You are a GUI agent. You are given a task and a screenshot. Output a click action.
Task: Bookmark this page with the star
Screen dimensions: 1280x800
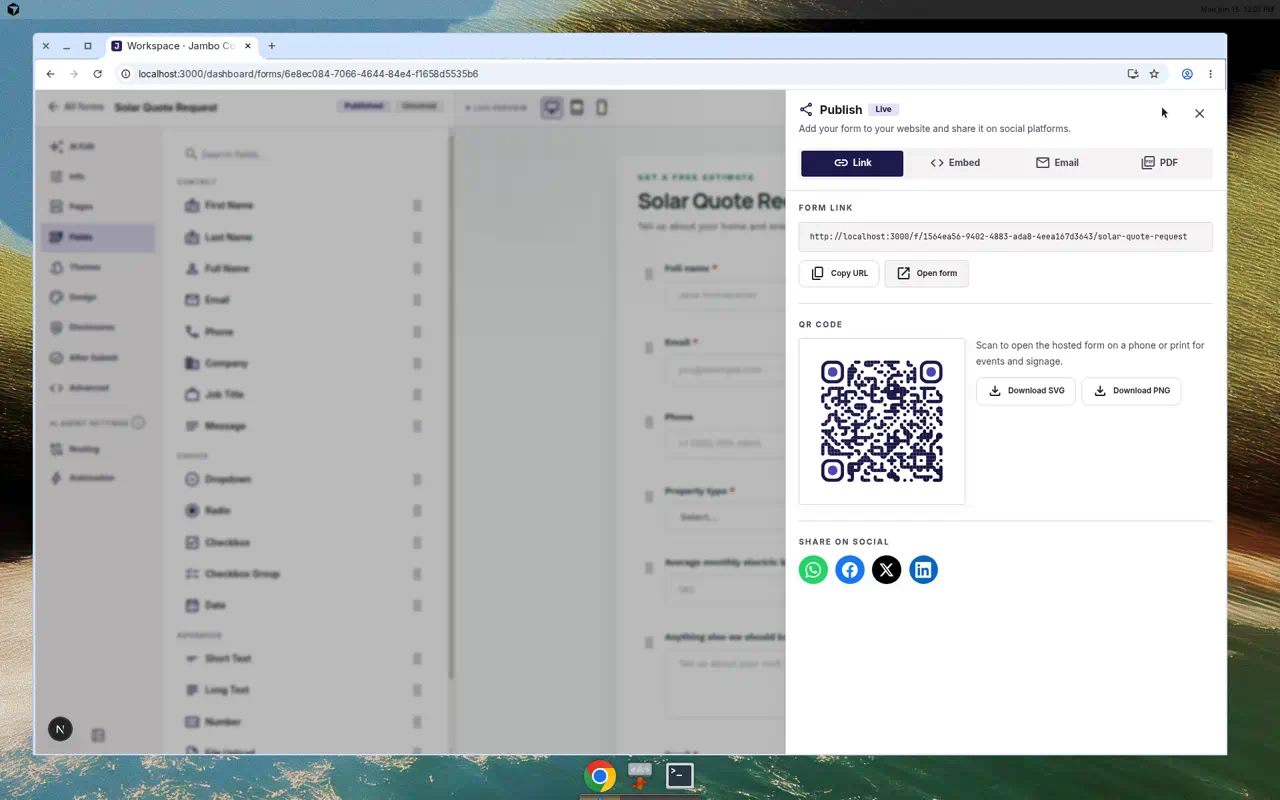1154,74
